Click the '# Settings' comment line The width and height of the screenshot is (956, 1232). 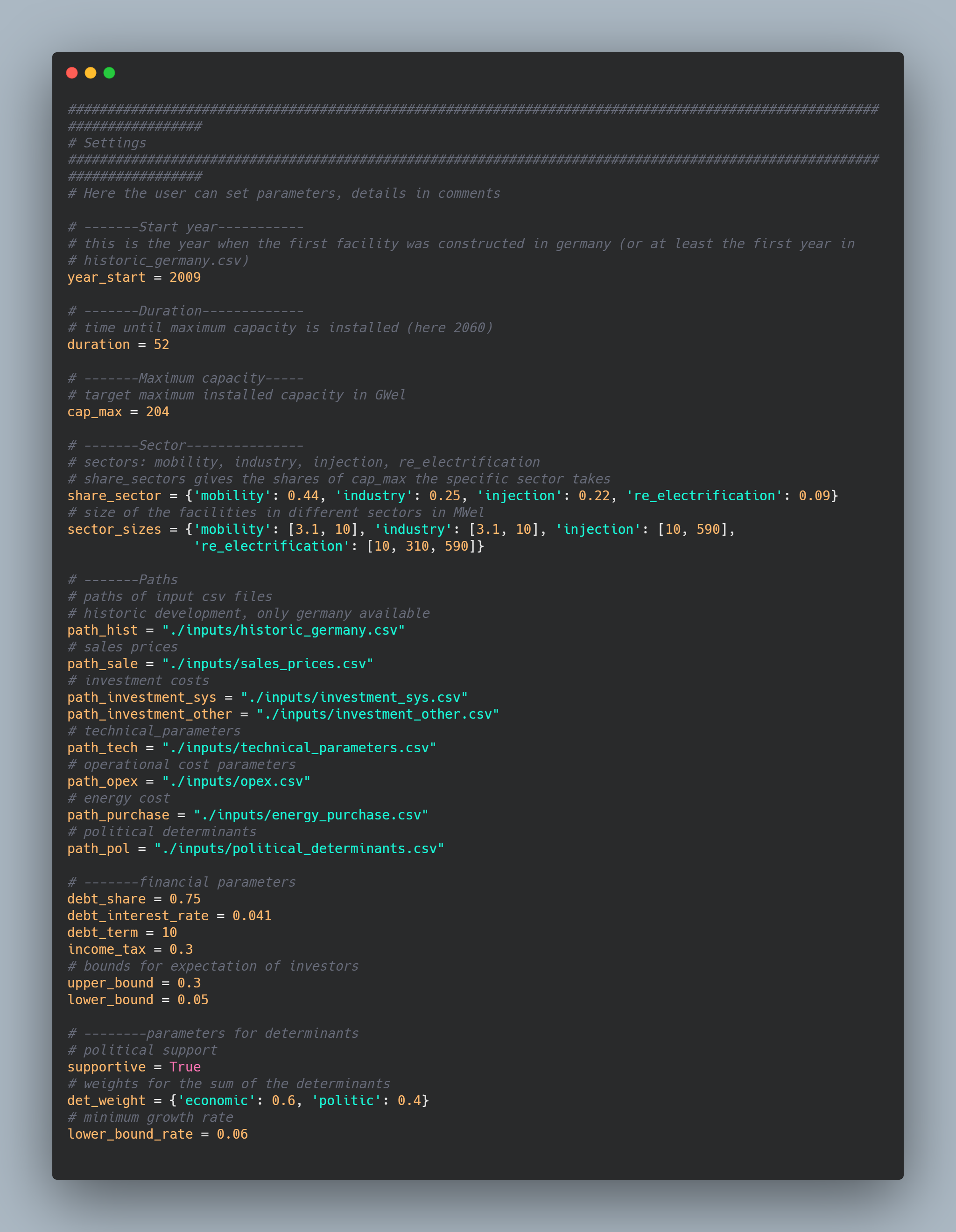[106, 143]
